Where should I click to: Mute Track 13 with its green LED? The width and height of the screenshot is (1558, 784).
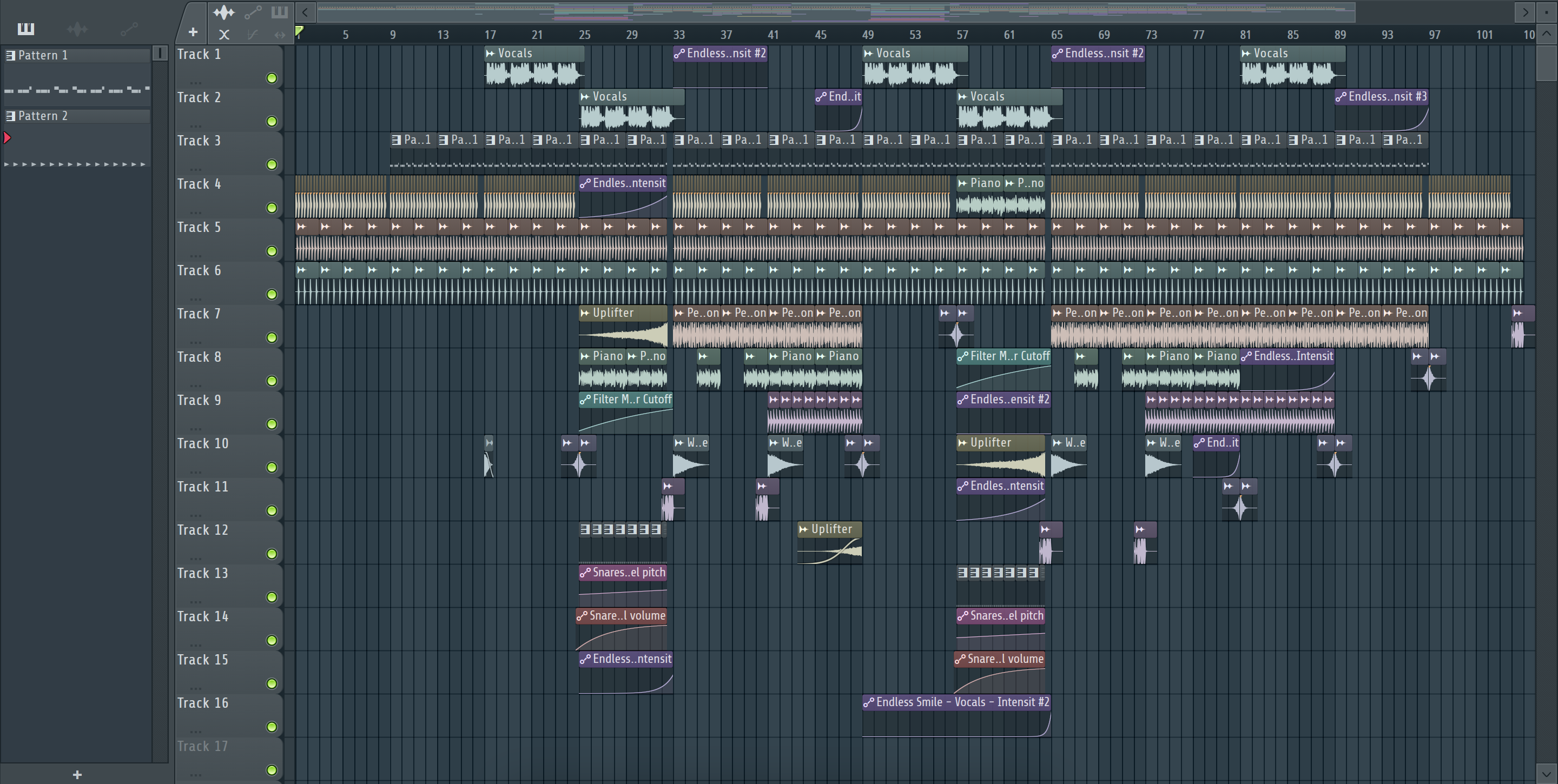coord(272,597)
